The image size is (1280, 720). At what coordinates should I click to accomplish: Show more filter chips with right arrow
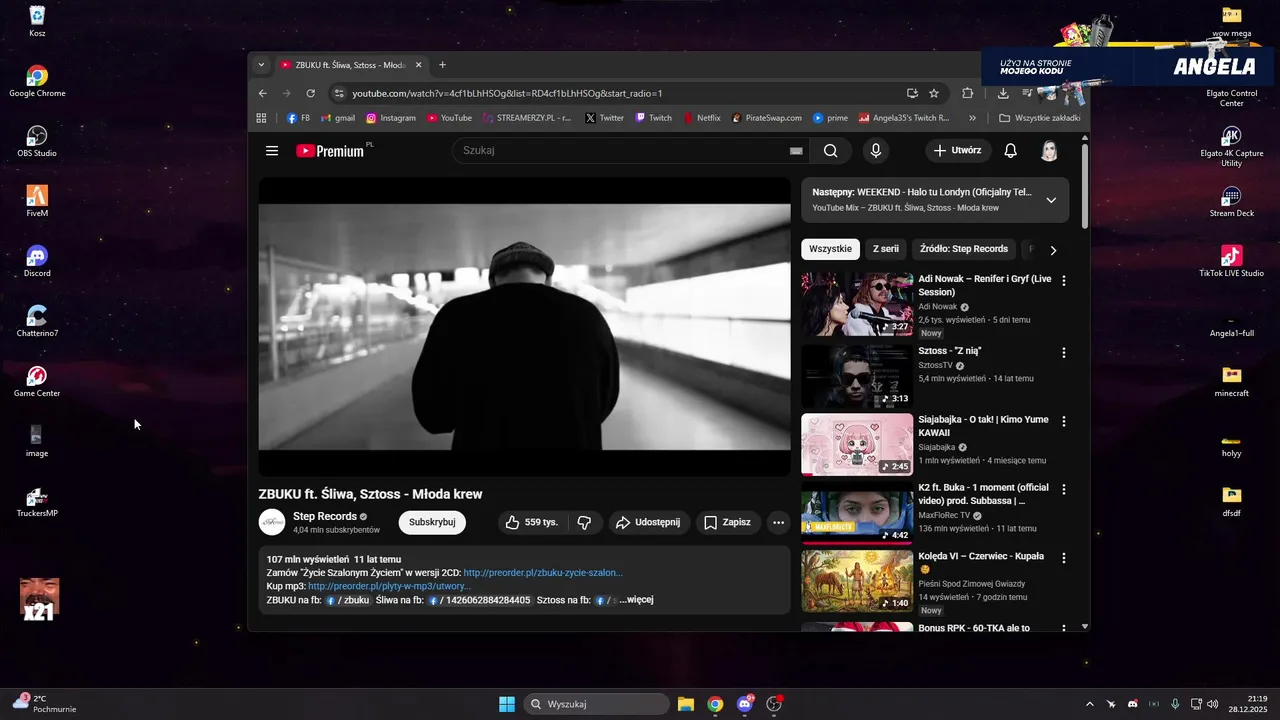pyautogui.click(x=1053, y=250)
